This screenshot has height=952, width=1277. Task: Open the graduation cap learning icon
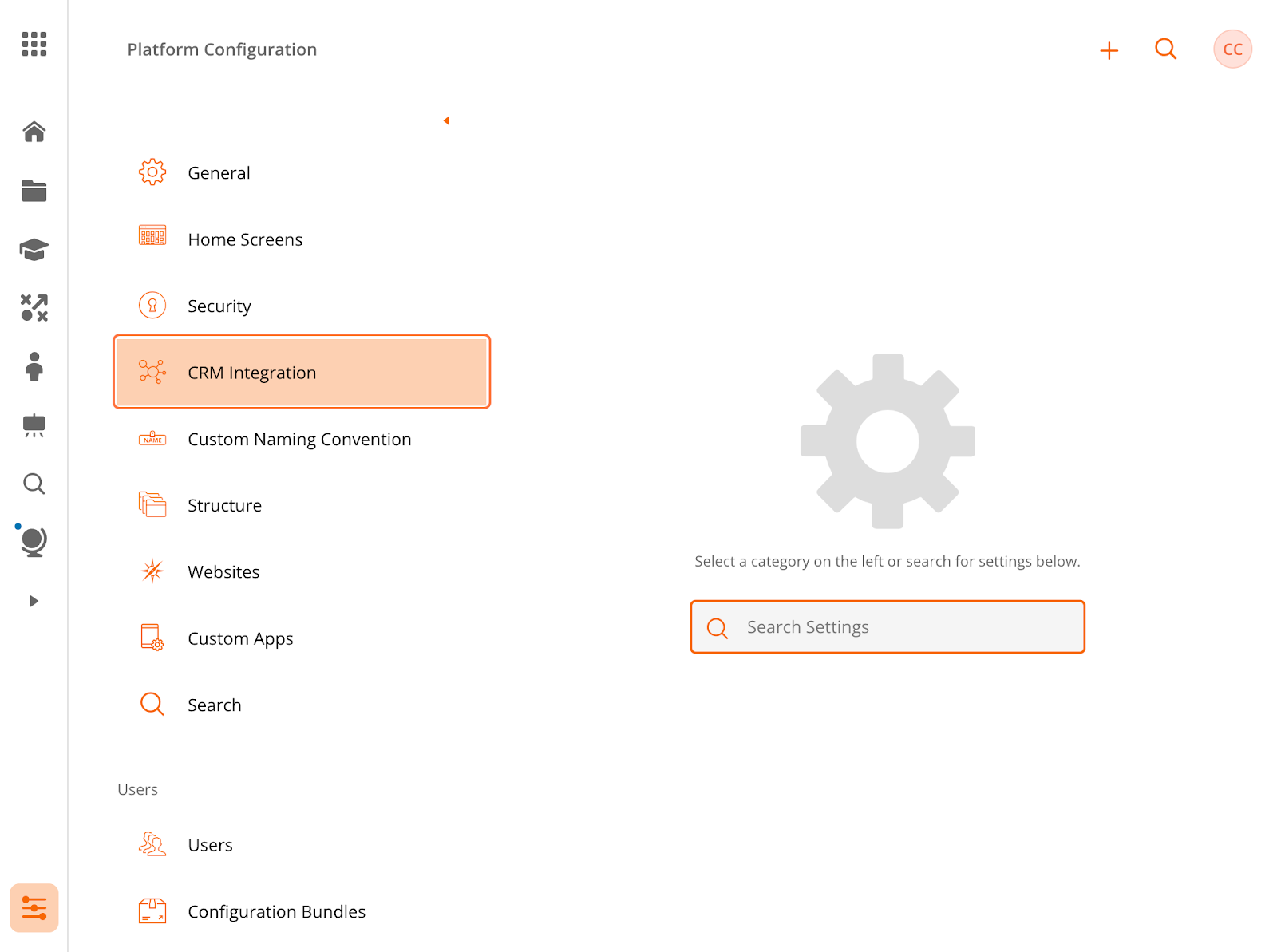pyautogui.click(x=34, y=250)
